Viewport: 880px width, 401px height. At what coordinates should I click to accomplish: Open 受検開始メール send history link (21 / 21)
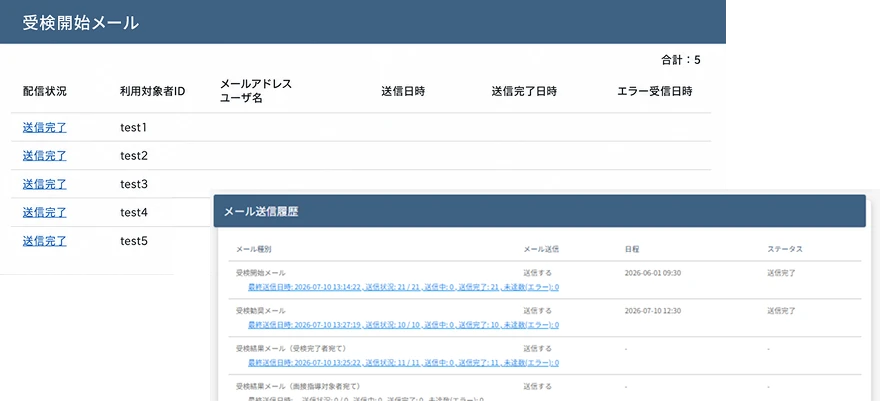[x=404, y=287]
